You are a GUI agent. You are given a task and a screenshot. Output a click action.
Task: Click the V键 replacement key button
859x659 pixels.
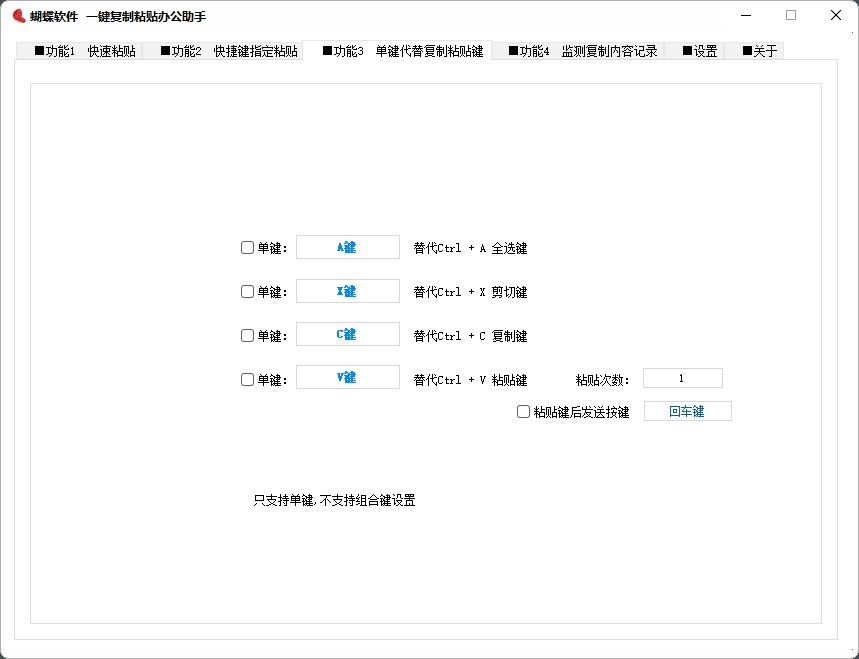pos(347,377)
